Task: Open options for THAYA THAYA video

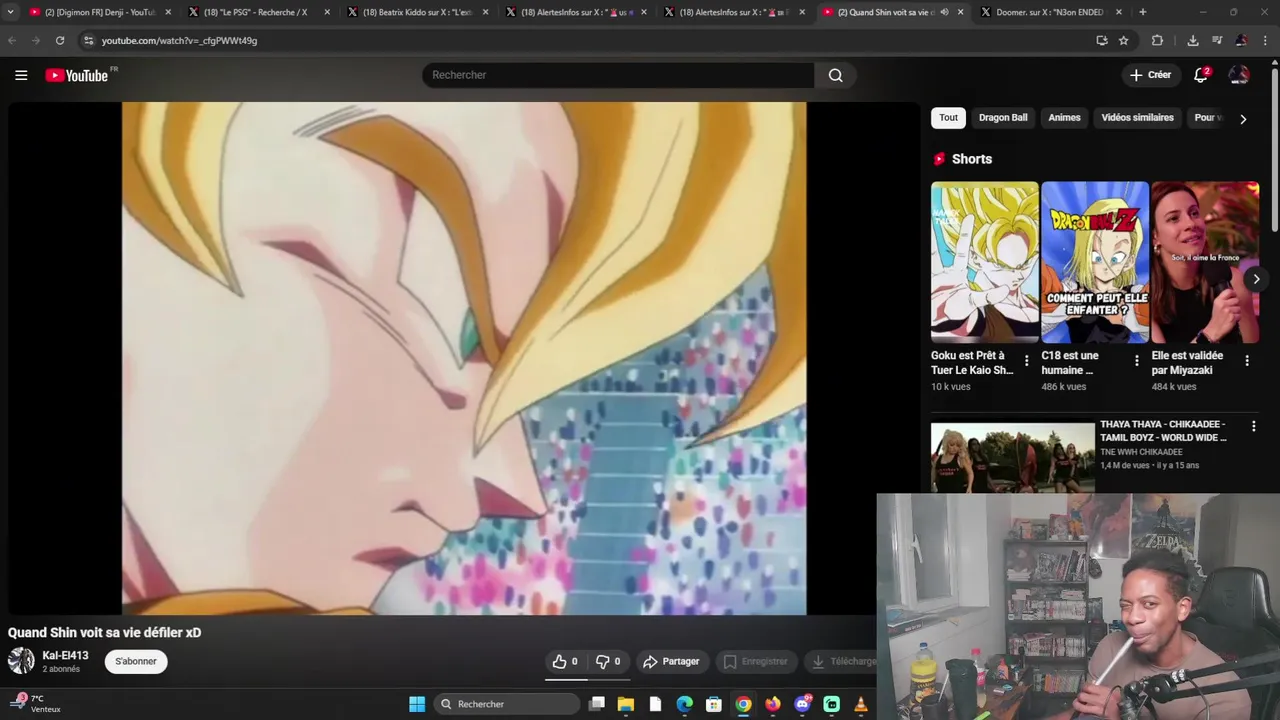Action: [1253, 426]
